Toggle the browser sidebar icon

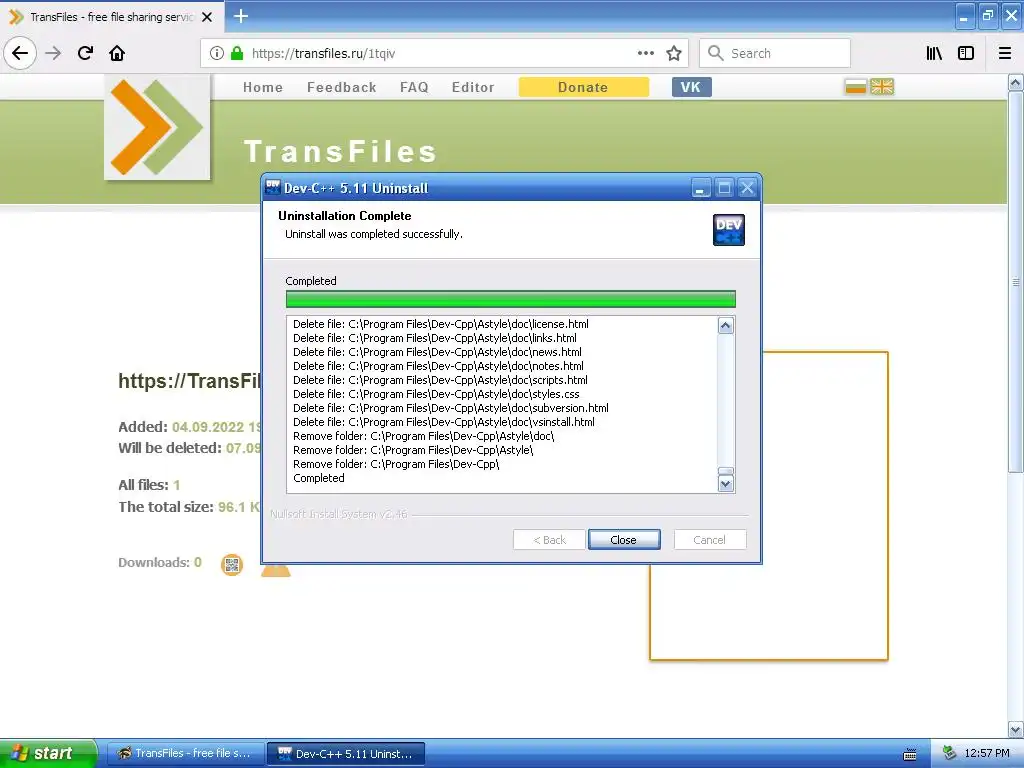coord(966,53)
